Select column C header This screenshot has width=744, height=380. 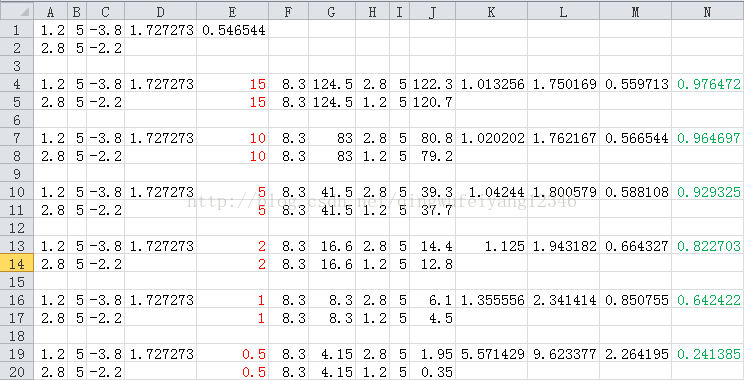click(x=105, y=11)
